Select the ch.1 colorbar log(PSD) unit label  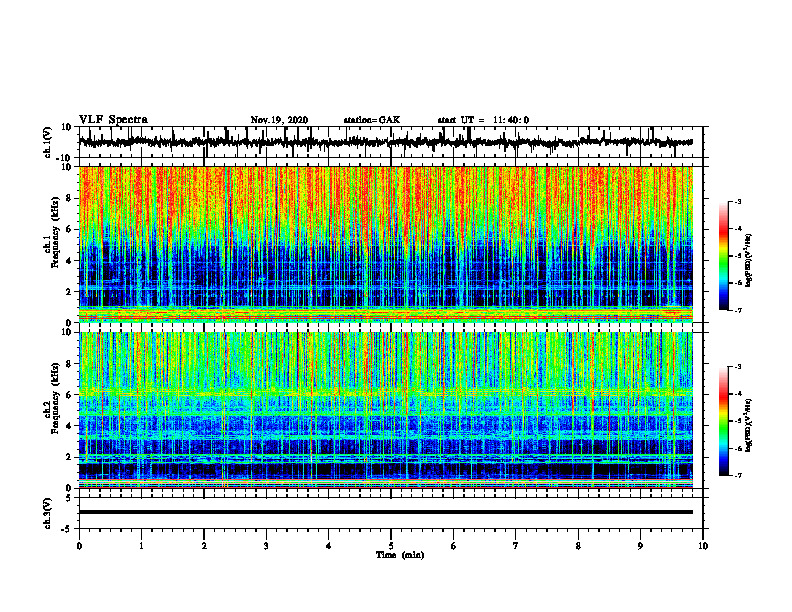coord(749,261)
